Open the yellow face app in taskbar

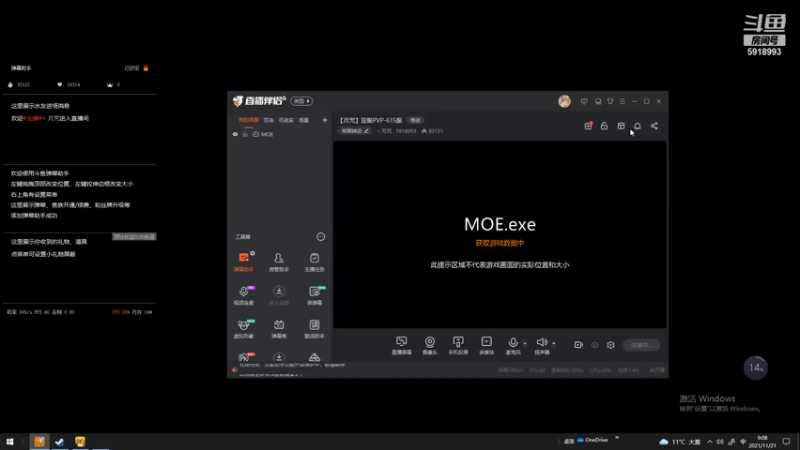tap(80, 441)
